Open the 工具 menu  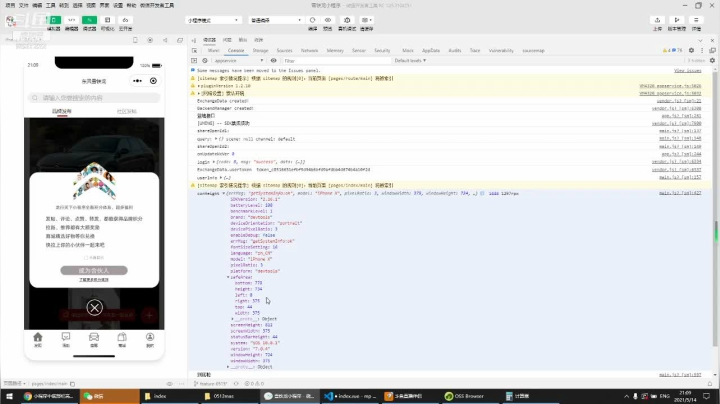(x=51, y=6)
